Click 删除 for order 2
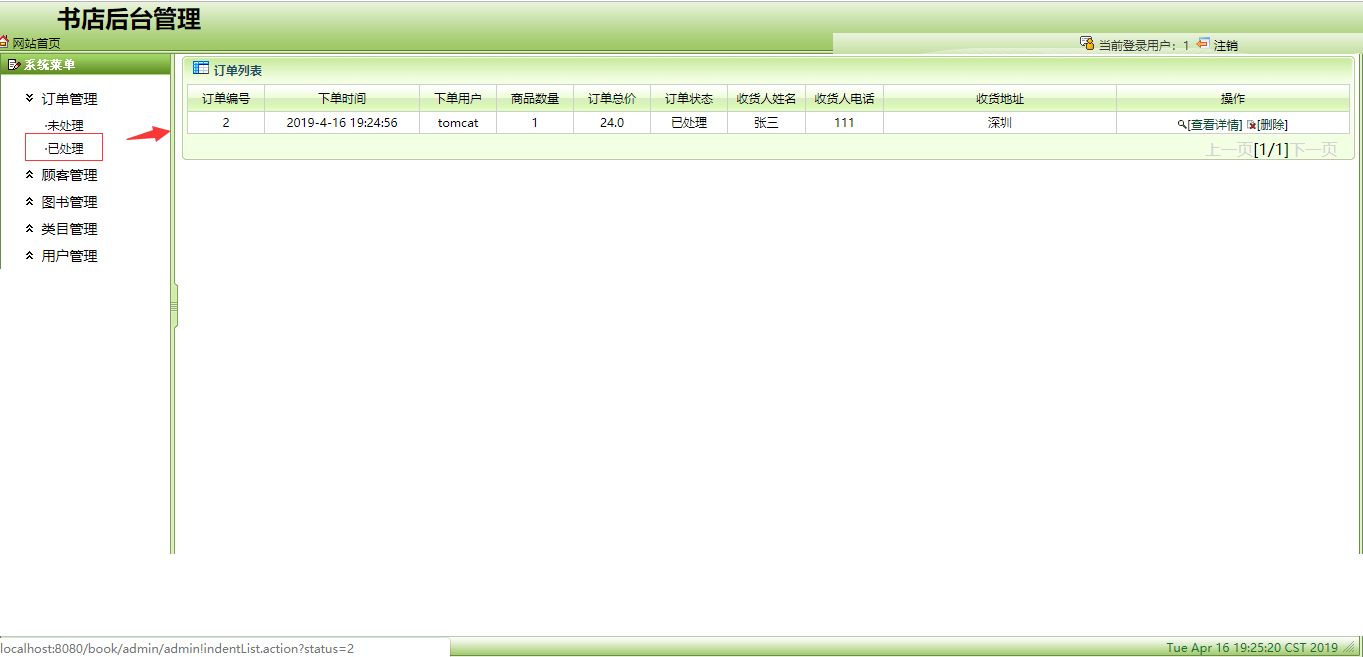The image size is (1363, 657). 1272,125
